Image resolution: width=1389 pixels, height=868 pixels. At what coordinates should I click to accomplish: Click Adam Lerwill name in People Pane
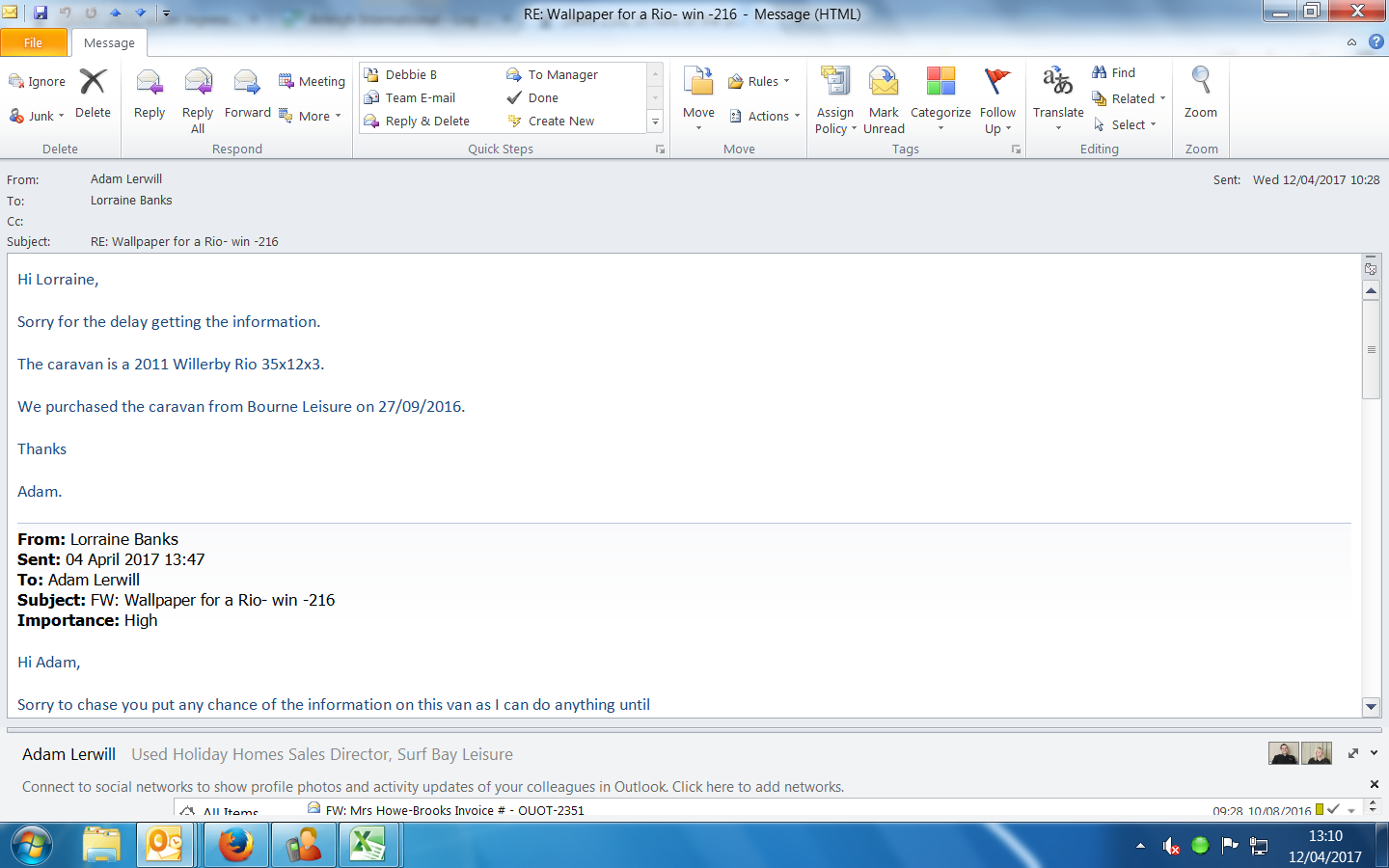68,754
